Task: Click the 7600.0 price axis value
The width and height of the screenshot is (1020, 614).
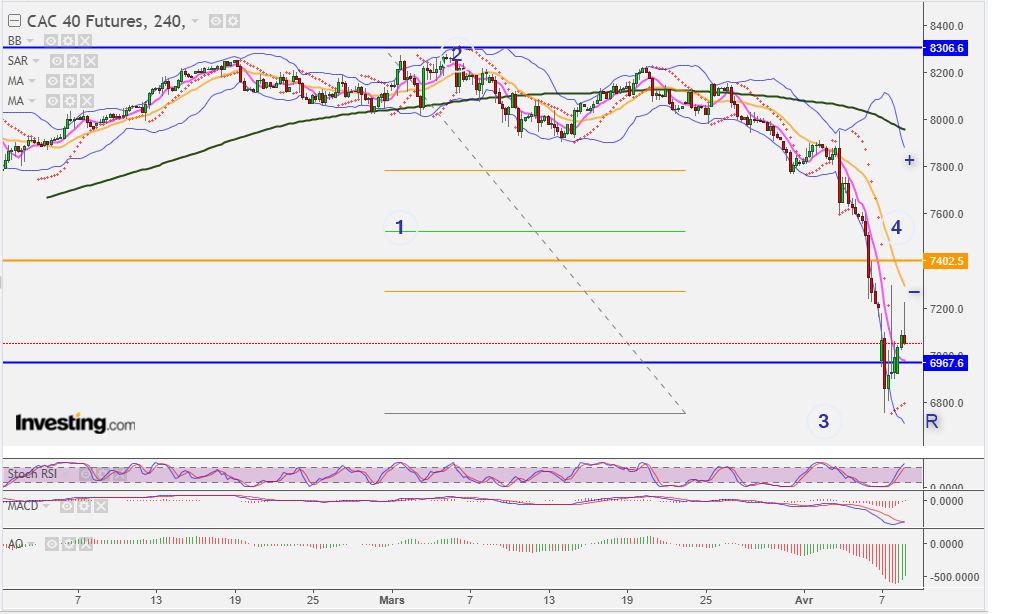Action: 946,214
